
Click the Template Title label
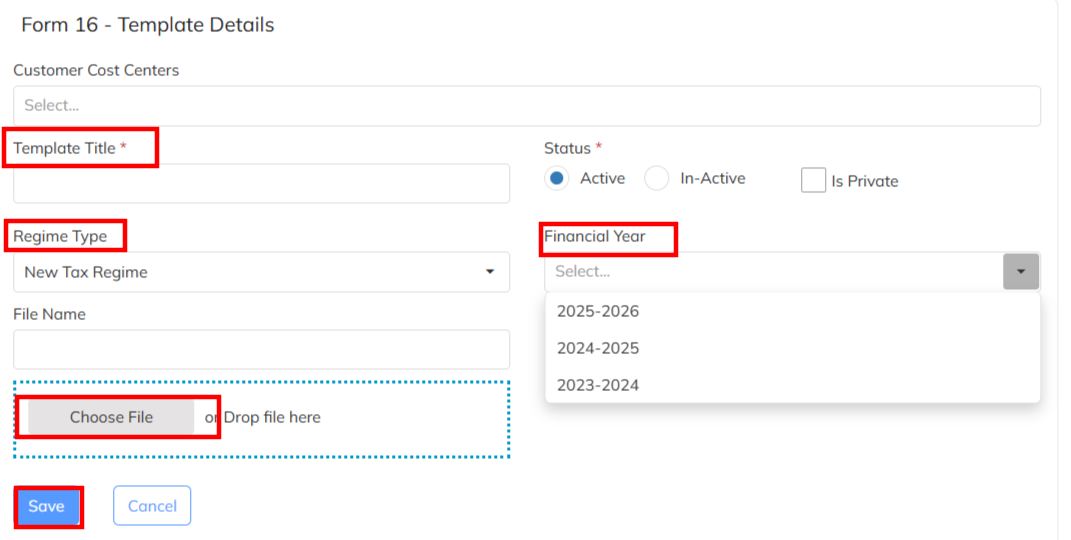pos(65,148)
